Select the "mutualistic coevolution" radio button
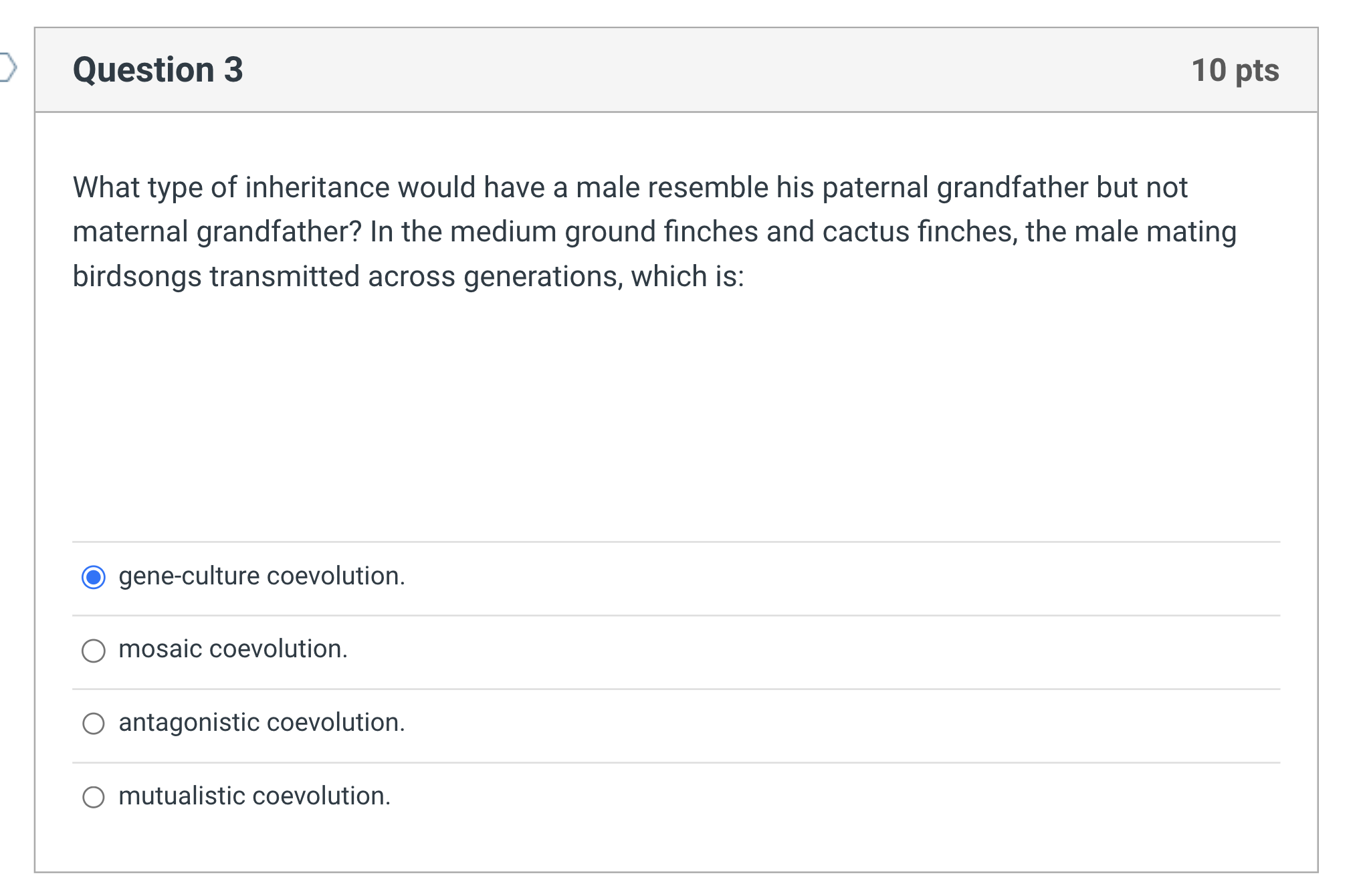This screenshot has height=896, width=1367. tap(93, 796)
